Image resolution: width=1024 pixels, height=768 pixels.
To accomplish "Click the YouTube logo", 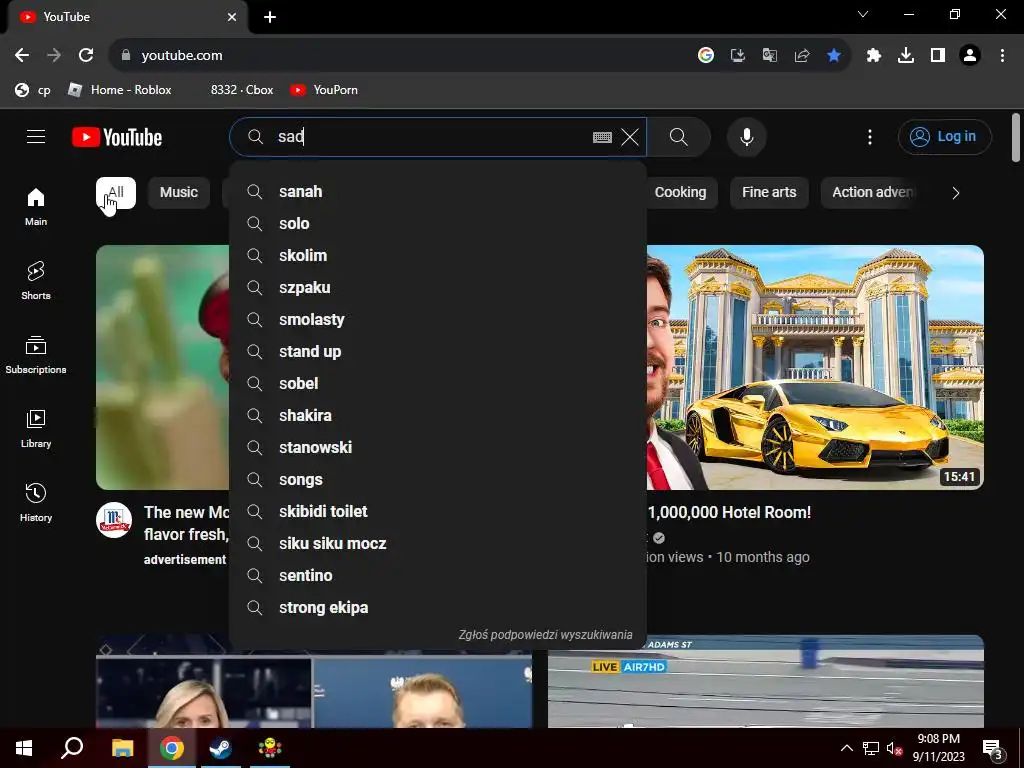I will click(117, 137).
